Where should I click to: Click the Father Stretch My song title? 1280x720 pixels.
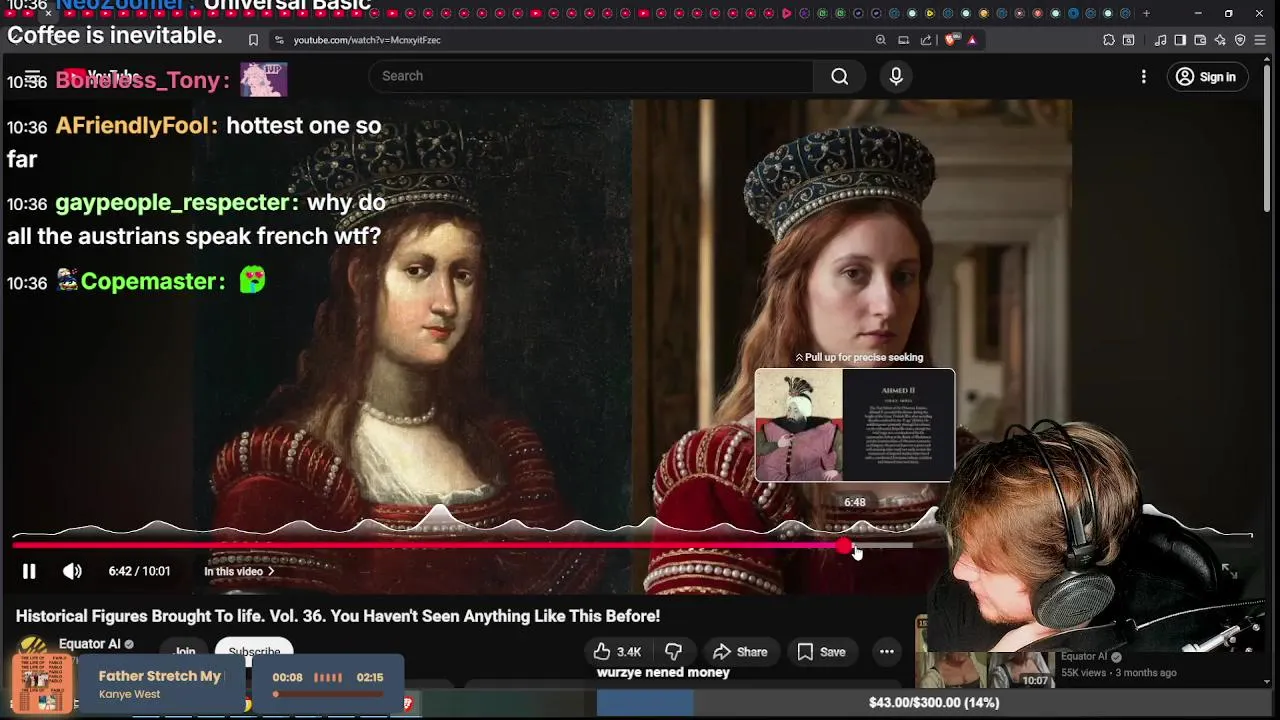coord(160,676)
